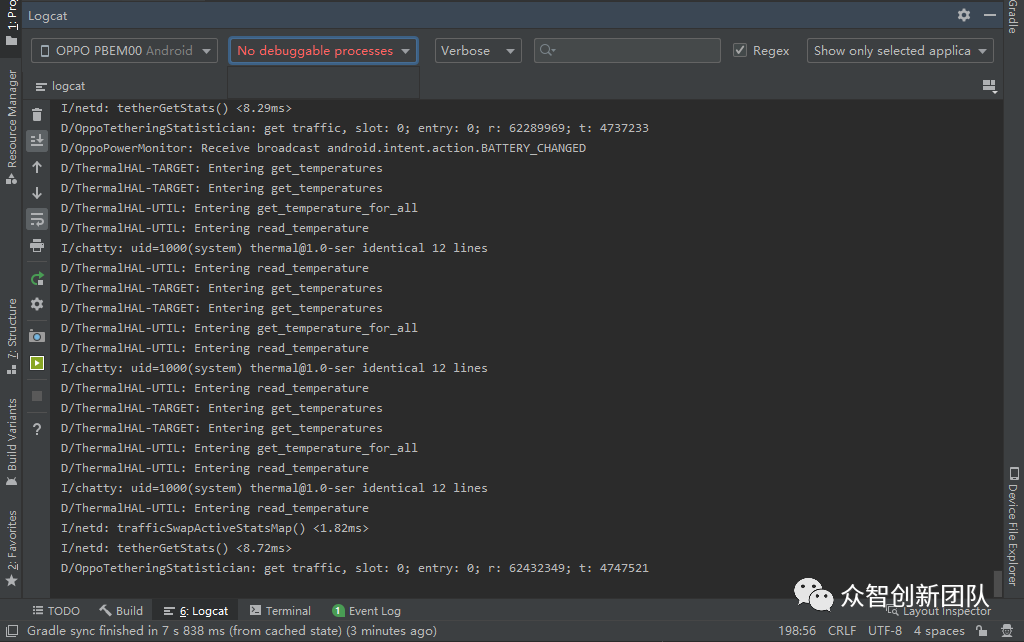Image resolution: width=1024 pixels, height=642 pixels.
Task: Select BATTERY_CHANGED broadcast log line
Action: point(323,148)
